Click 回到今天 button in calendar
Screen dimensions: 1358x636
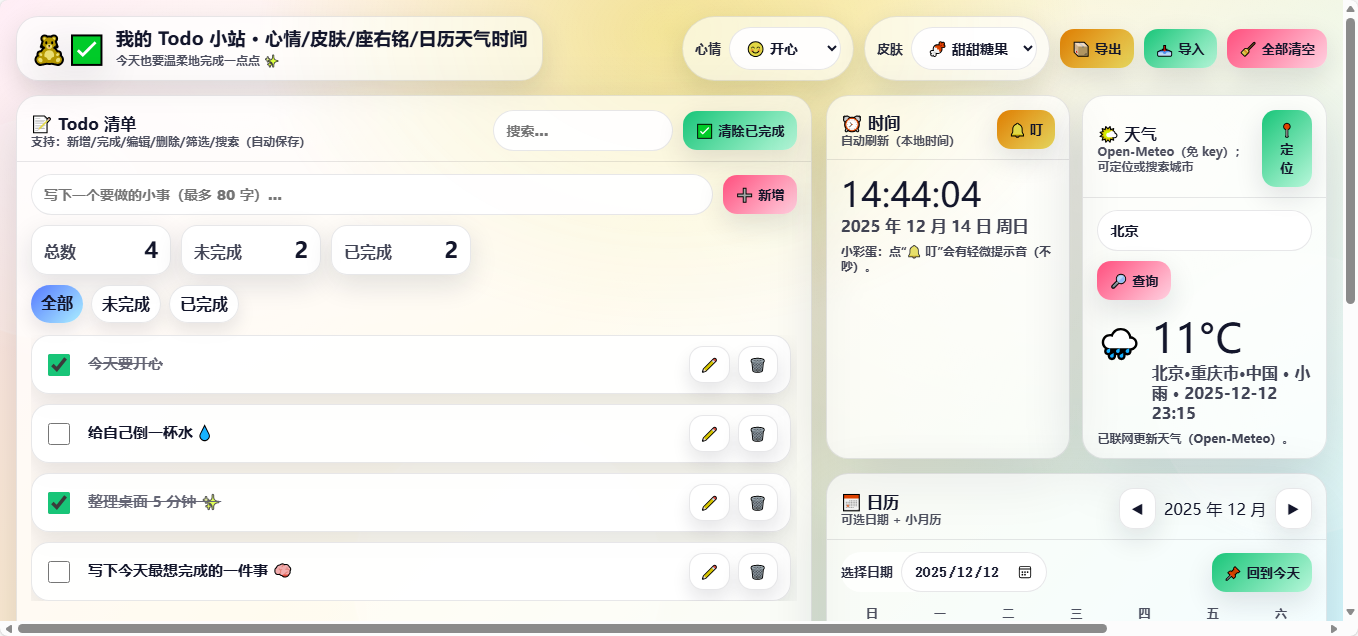1262,573
